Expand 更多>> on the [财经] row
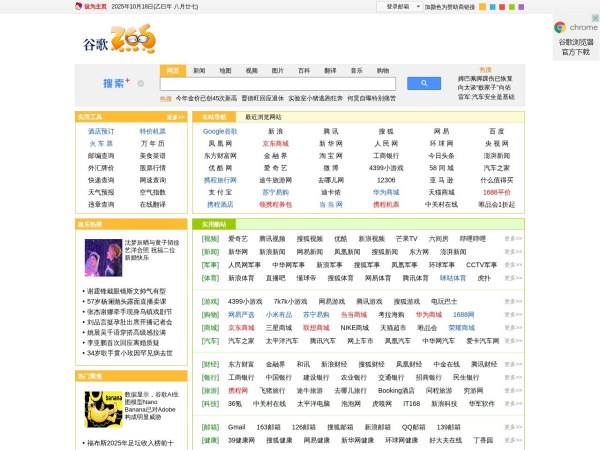The width and height of the screenshot is (600, 450). click(513, 364)
